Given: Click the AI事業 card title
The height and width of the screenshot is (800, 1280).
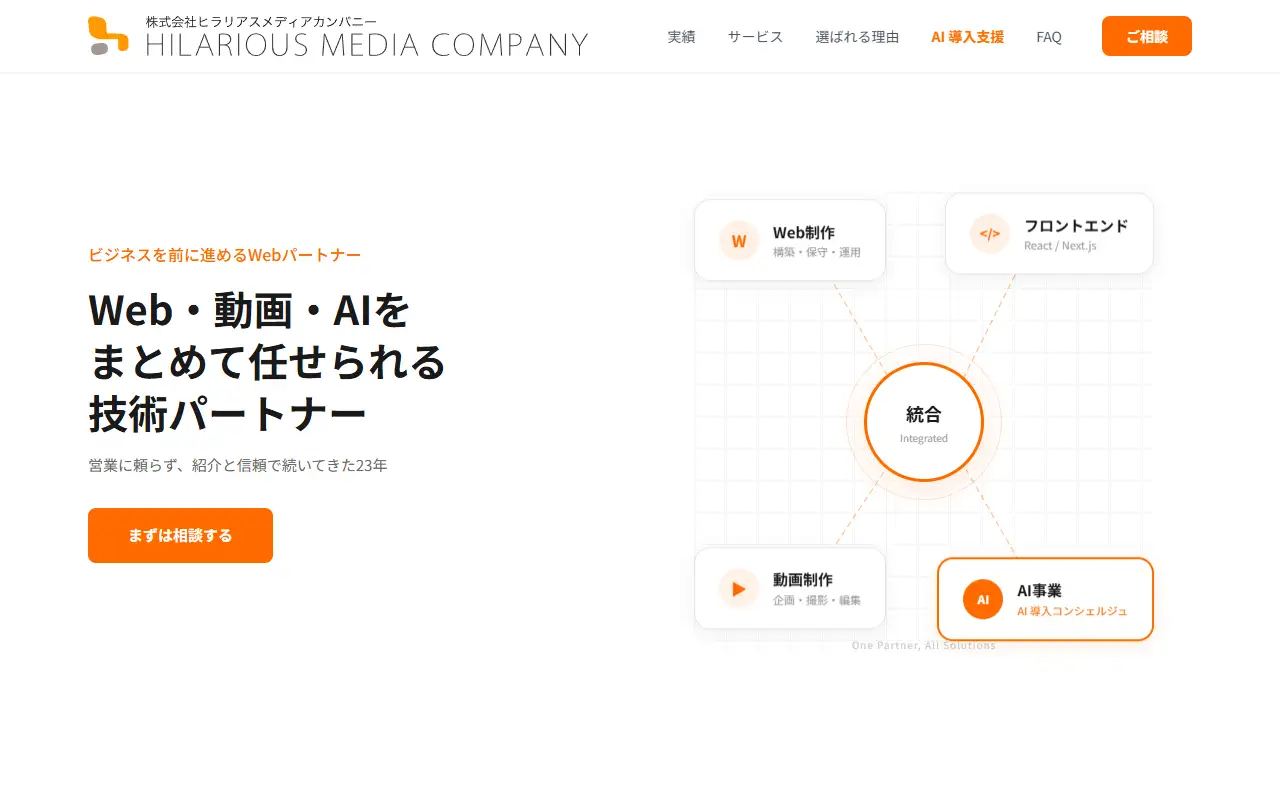Looking at the screenshot, I should (x=1039, y=590).
